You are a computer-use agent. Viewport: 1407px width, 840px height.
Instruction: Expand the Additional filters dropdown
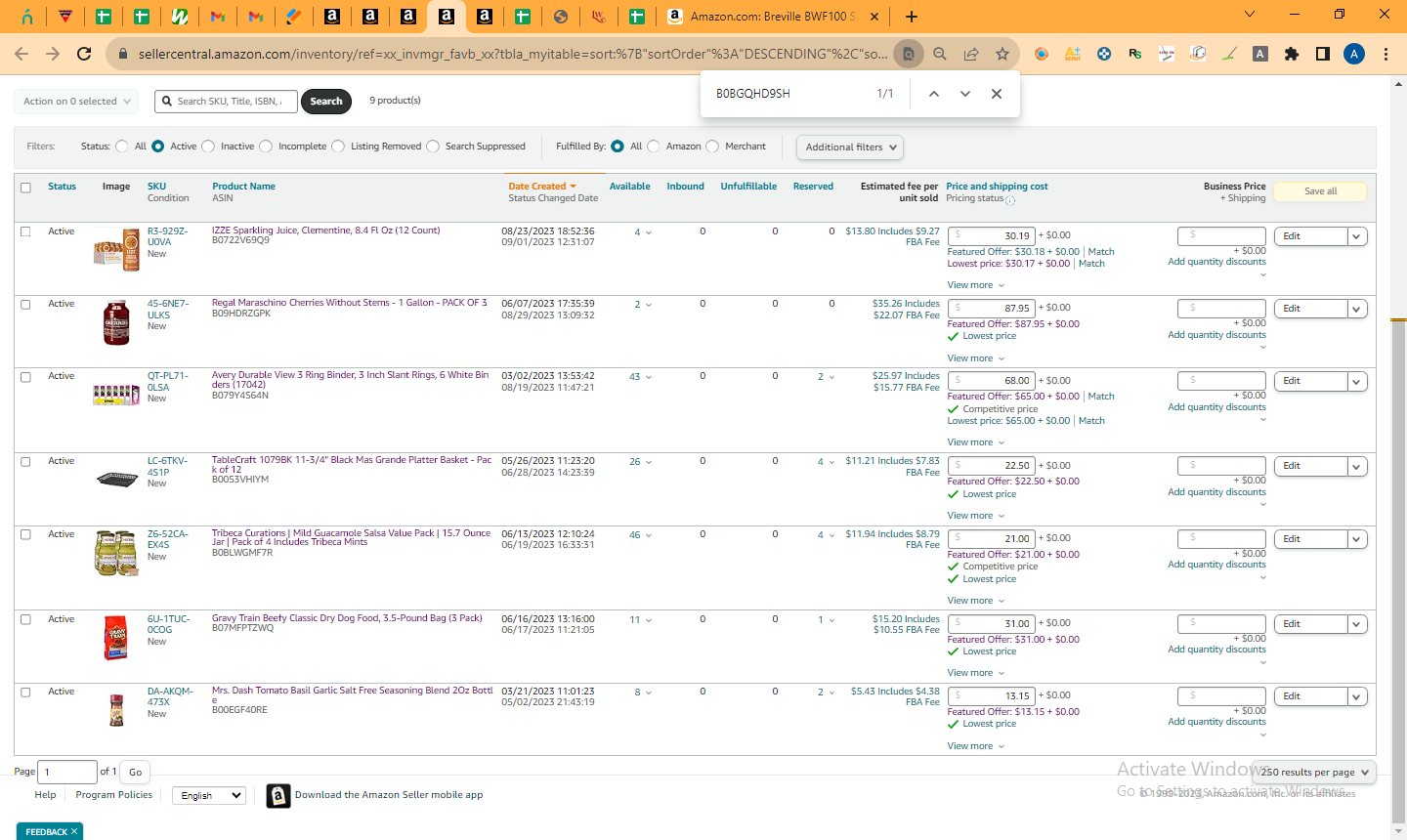pos(850,147)
